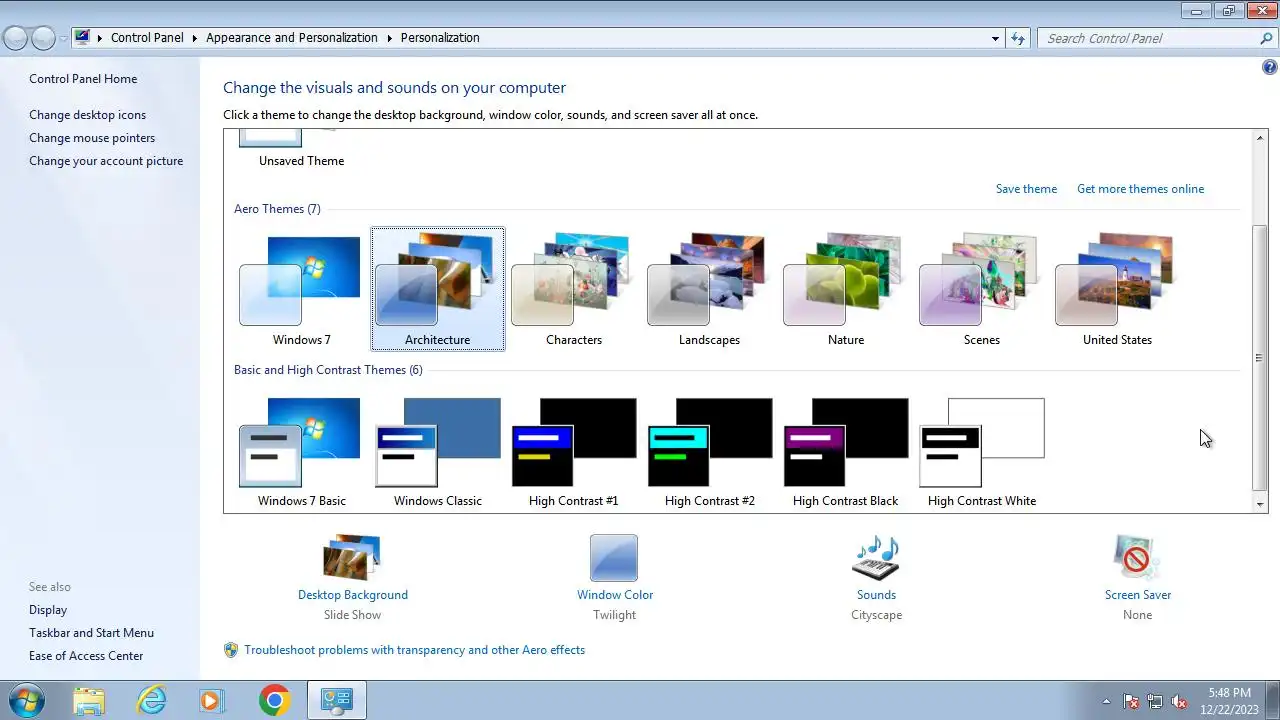Go to Control Panel Home
Image resolution: width=1280 pixels, height=720 pixels.
[x=83, y=79]
